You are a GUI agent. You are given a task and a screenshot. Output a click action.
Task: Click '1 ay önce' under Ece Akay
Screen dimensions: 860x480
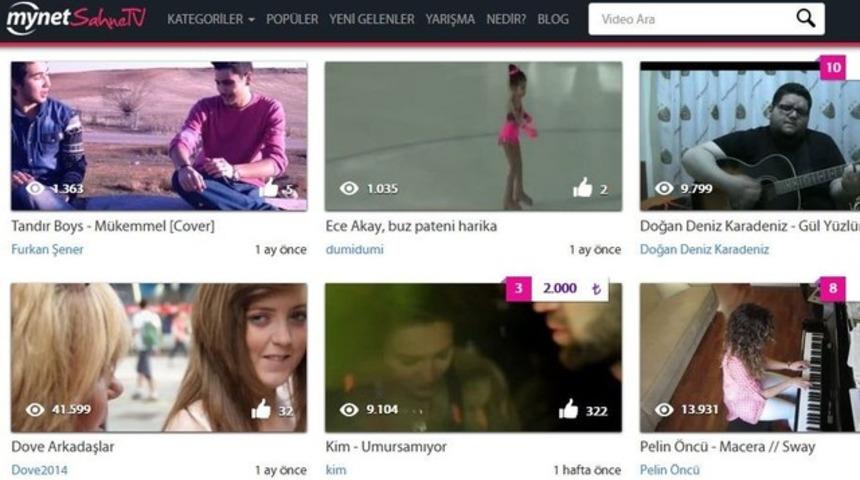(595, 250)
